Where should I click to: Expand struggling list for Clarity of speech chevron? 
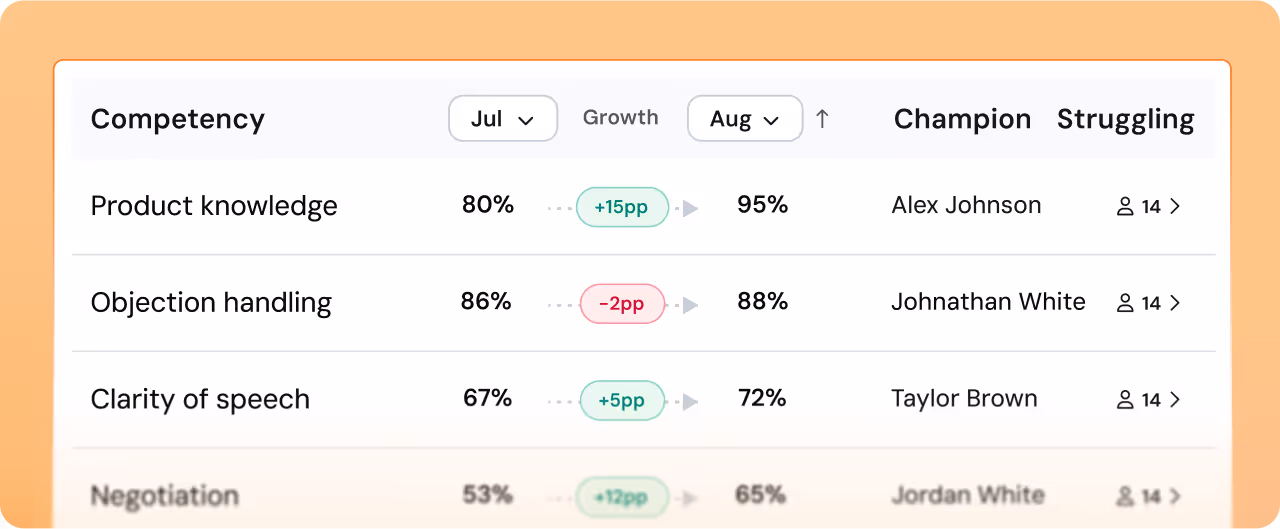[x=1175, y=400]
